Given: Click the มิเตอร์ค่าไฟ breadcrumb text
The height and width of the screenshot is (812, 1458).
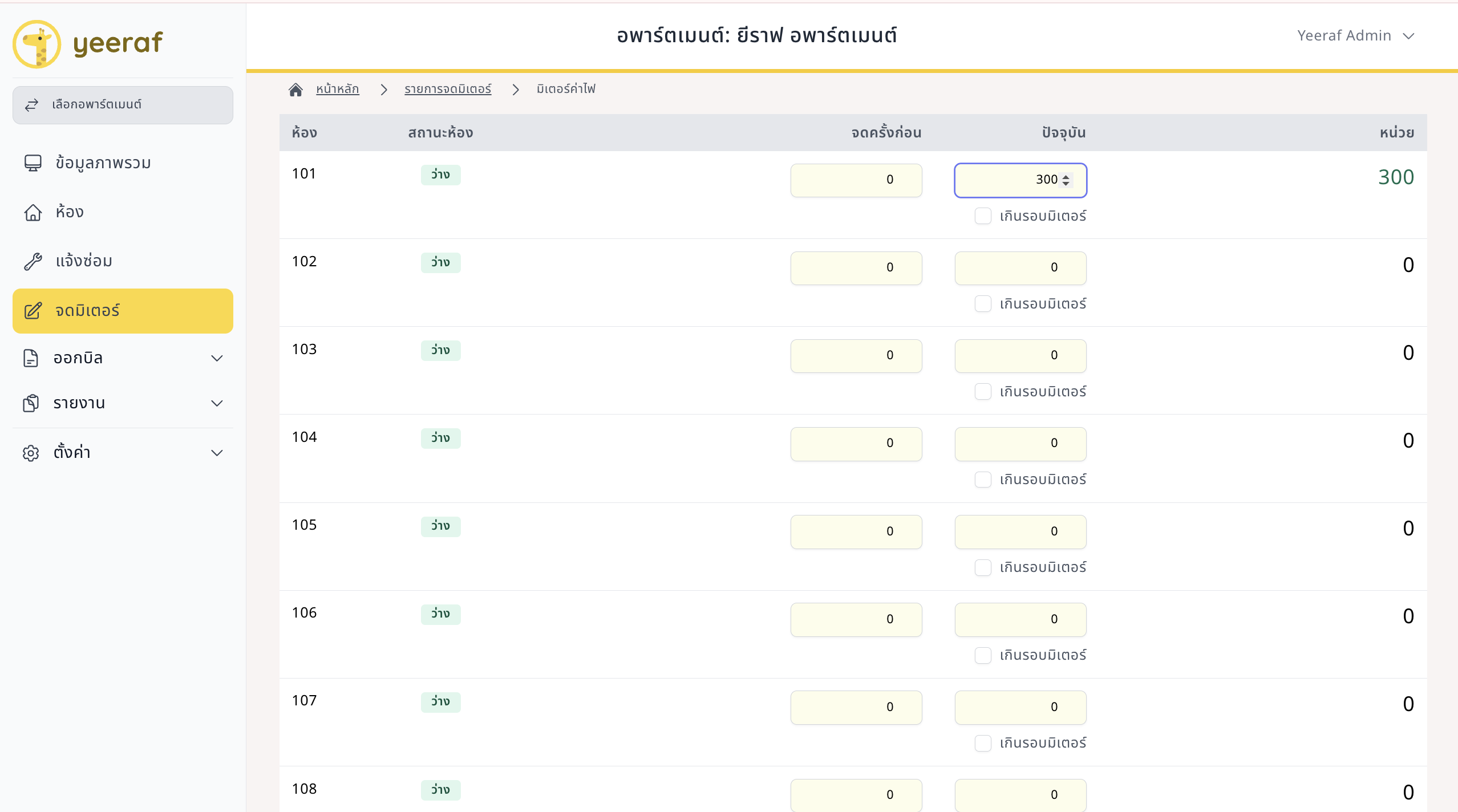Looking at the screenshot, I should (x=566, y=89).
